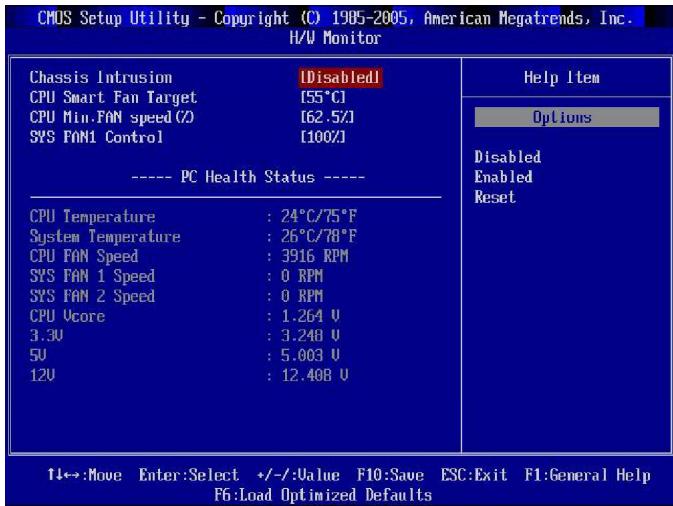The width and height of the screenshot is (673, 506).
Task: Click the SYS FAN 1 Speed label
Action: pyautogui.click(x=92, y=276)
